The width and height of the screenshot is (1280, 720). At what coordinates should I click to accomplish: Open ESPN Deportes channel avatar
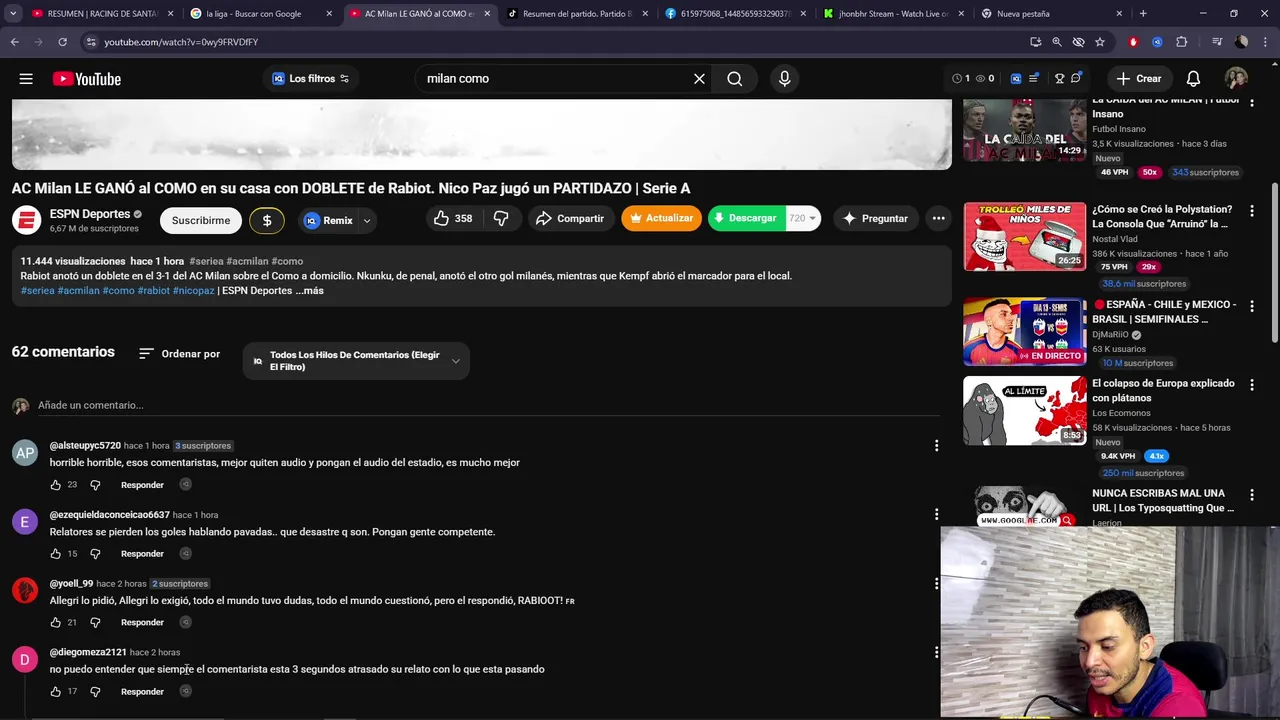[27, 220]
